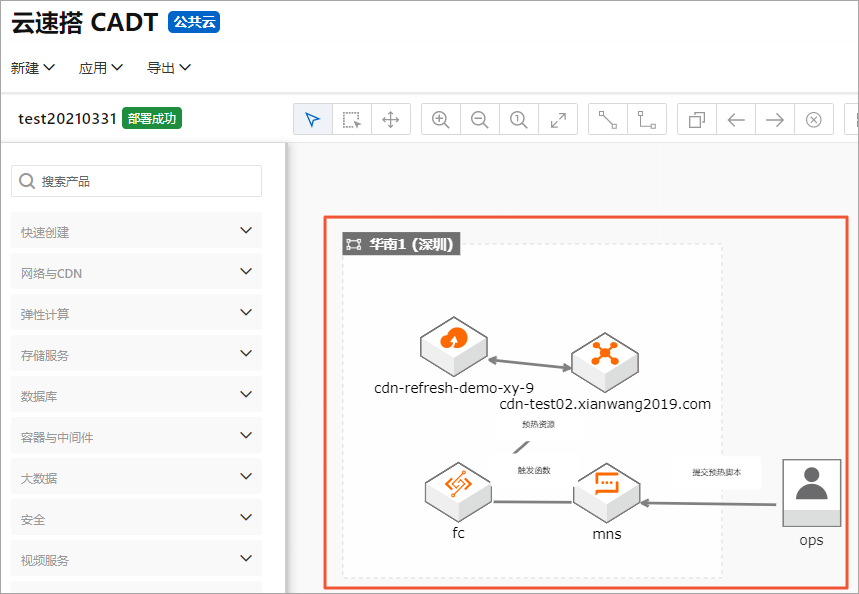Redo with the right arrow icon
This screenshot has height=594, width=859.
775,119
